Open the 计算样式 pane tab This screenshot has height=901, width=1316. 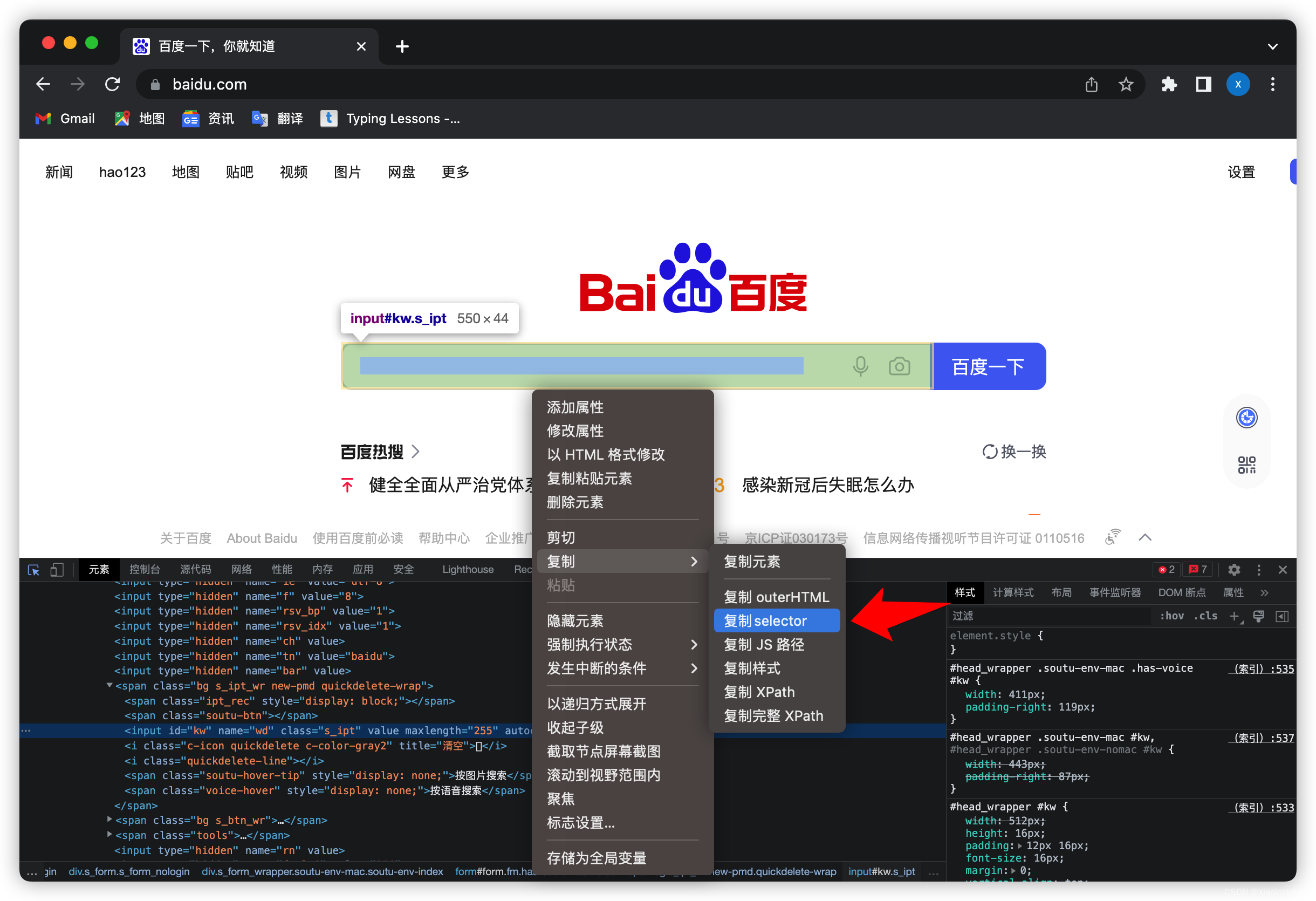(x=1013, y=593)
